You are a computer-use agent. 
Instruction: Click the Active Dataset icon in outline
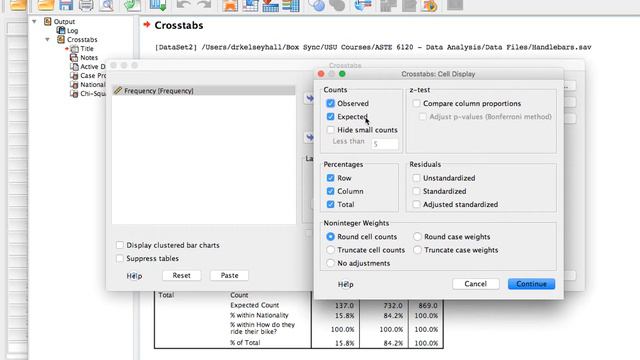[74, 67]
